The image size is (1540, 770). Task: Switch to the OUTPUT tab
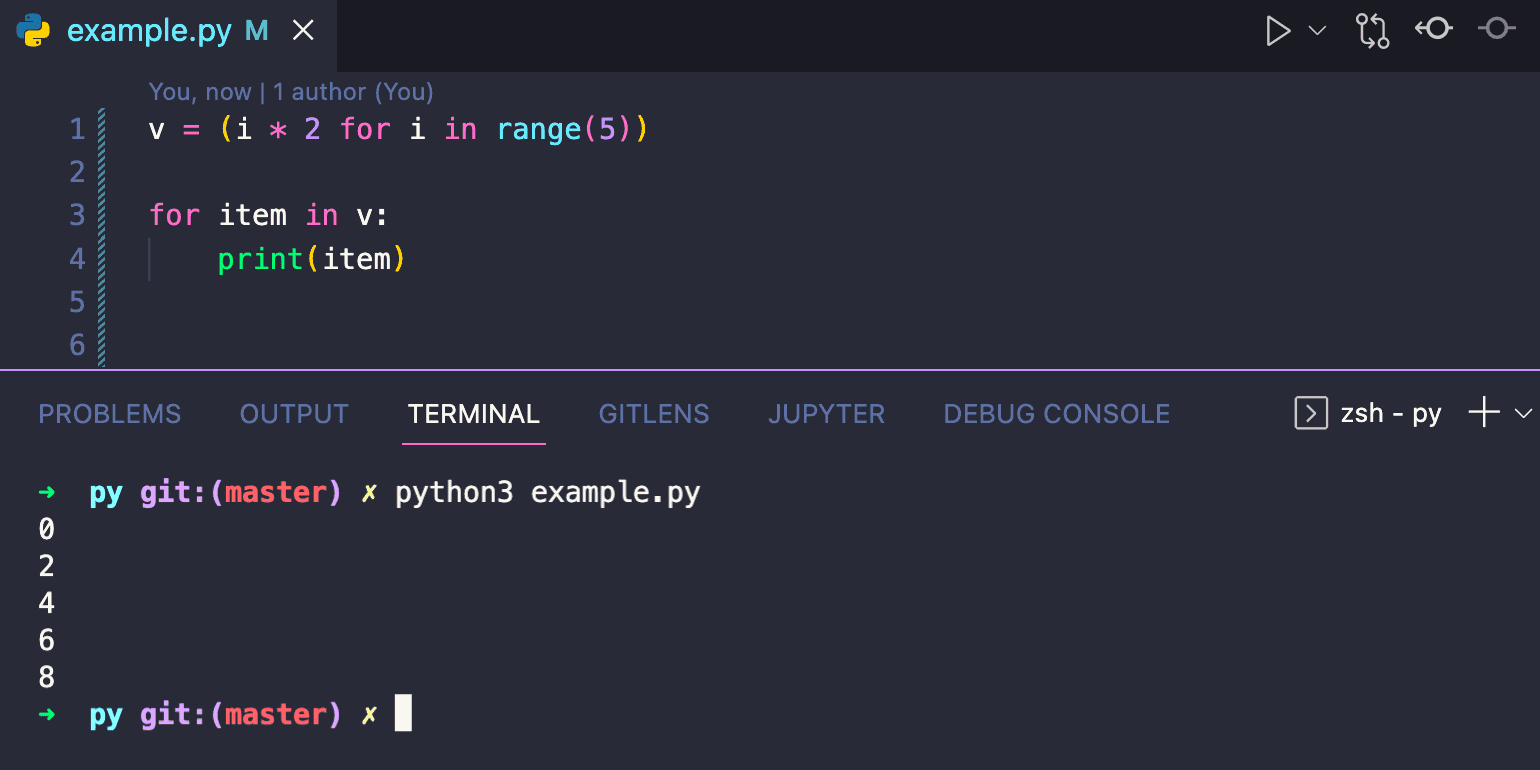pos(294,413)
